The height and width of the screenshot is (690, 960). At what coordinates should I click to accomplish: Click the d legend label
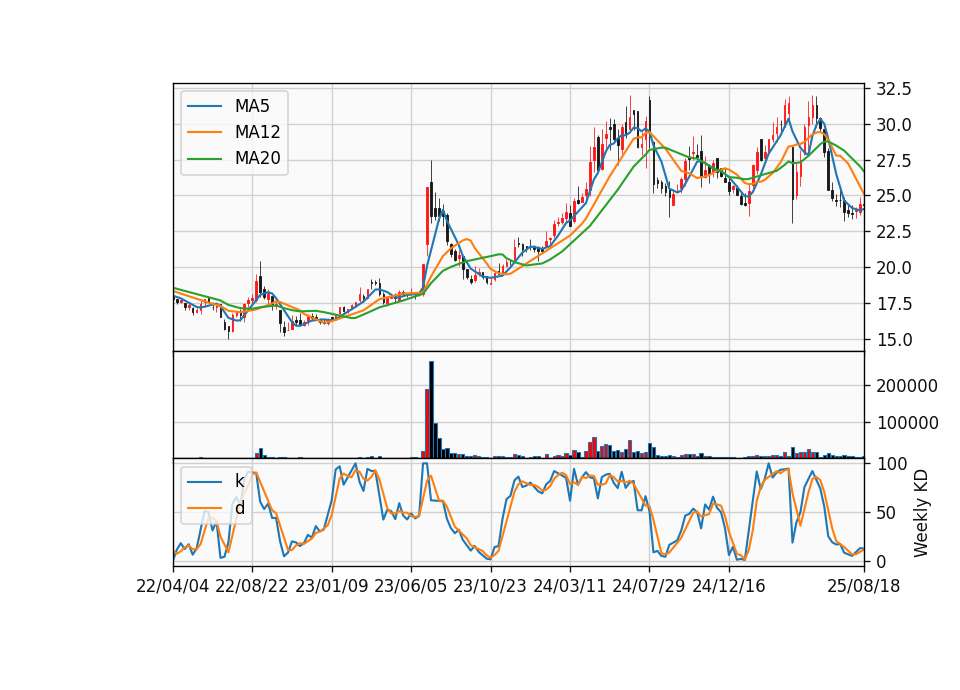(x=239, y=508)
